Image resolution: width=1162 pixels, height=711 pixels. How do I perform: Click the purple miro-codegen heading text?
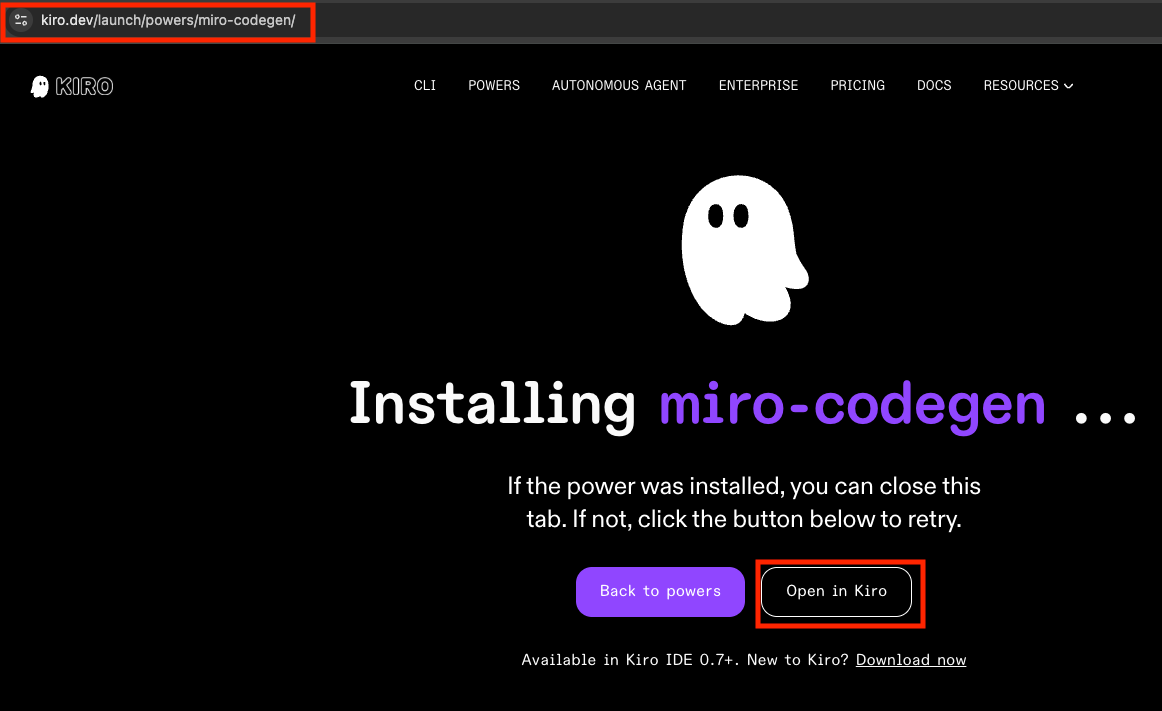tap(852, 406)
